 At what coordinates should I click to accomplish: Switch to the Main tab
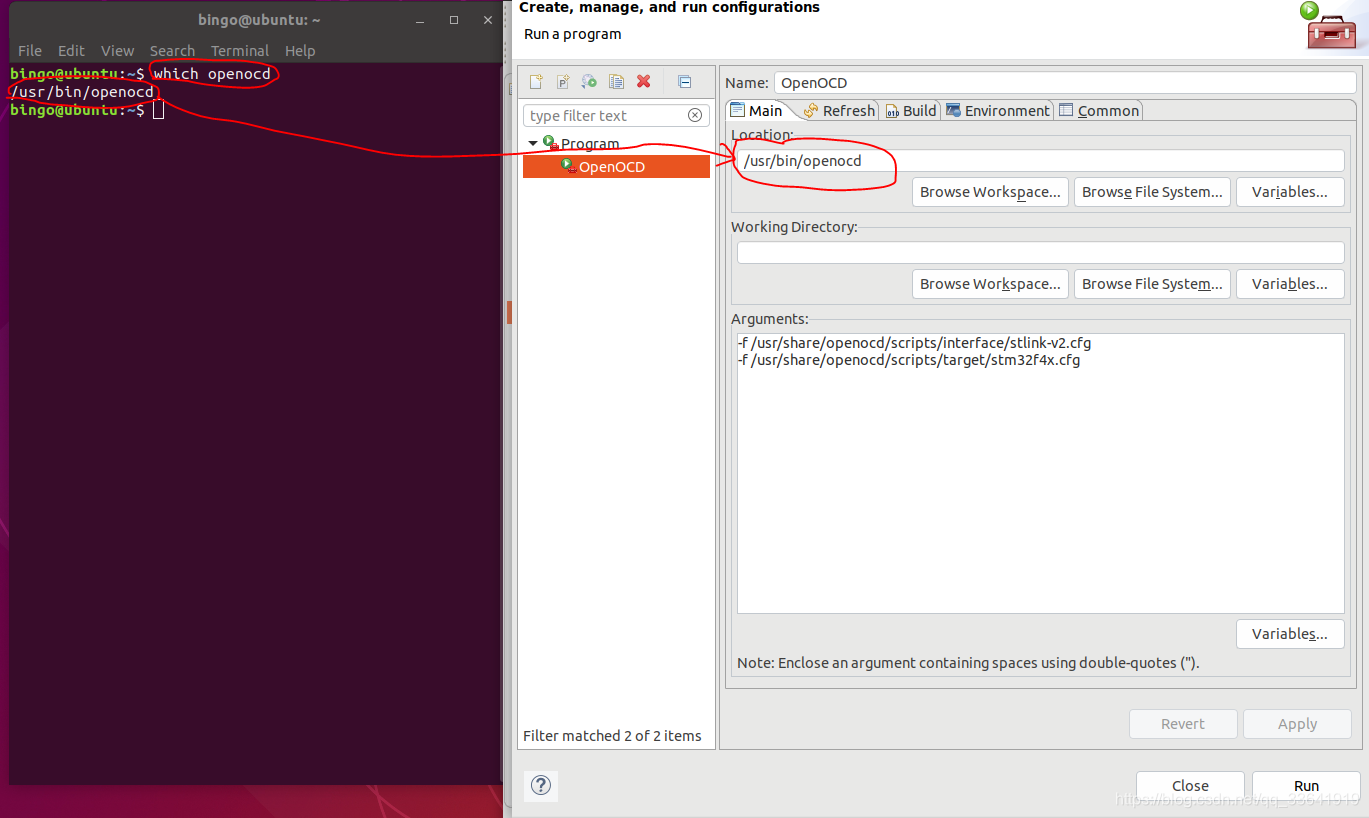pyautogui.click(x=757, y=111)
